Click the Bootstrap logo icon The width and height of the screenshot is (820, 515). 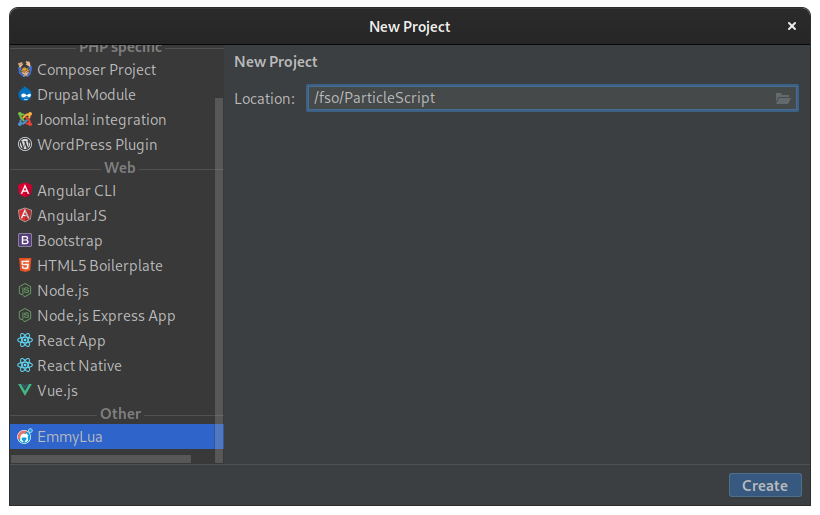point(25,241)
